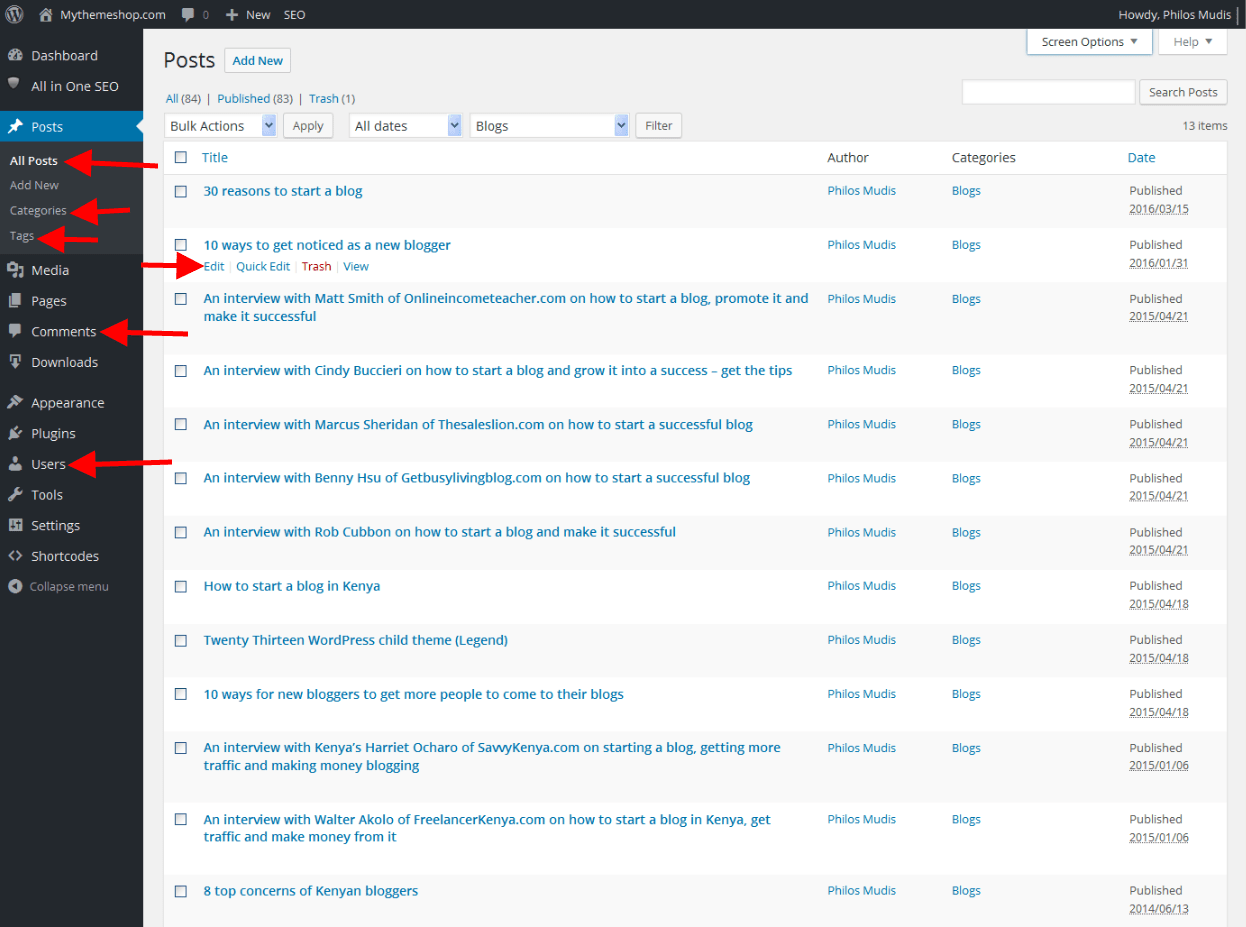Click into the search posts text field
The height and width of the screenshot is (927, 1246).
(1048, 92)
